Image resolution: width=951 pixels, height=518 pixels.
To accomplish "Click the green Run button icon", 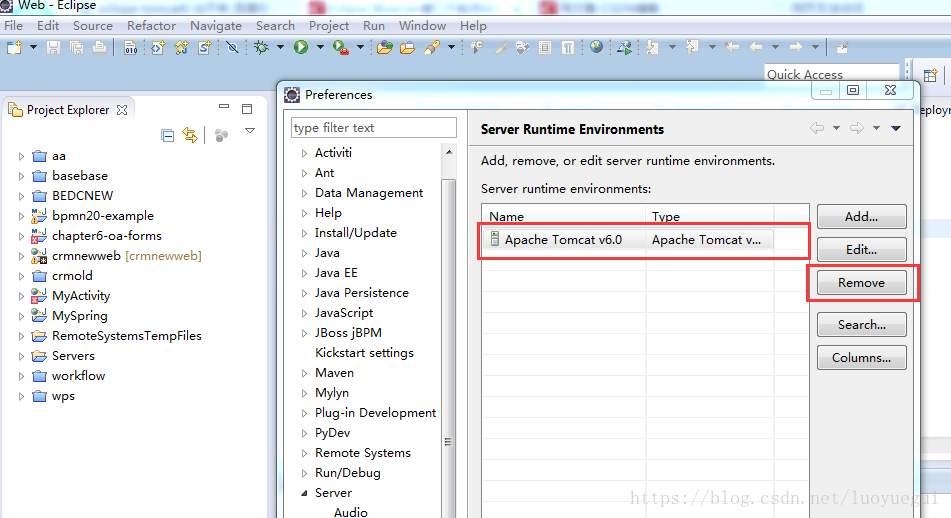I will point(301,47).
